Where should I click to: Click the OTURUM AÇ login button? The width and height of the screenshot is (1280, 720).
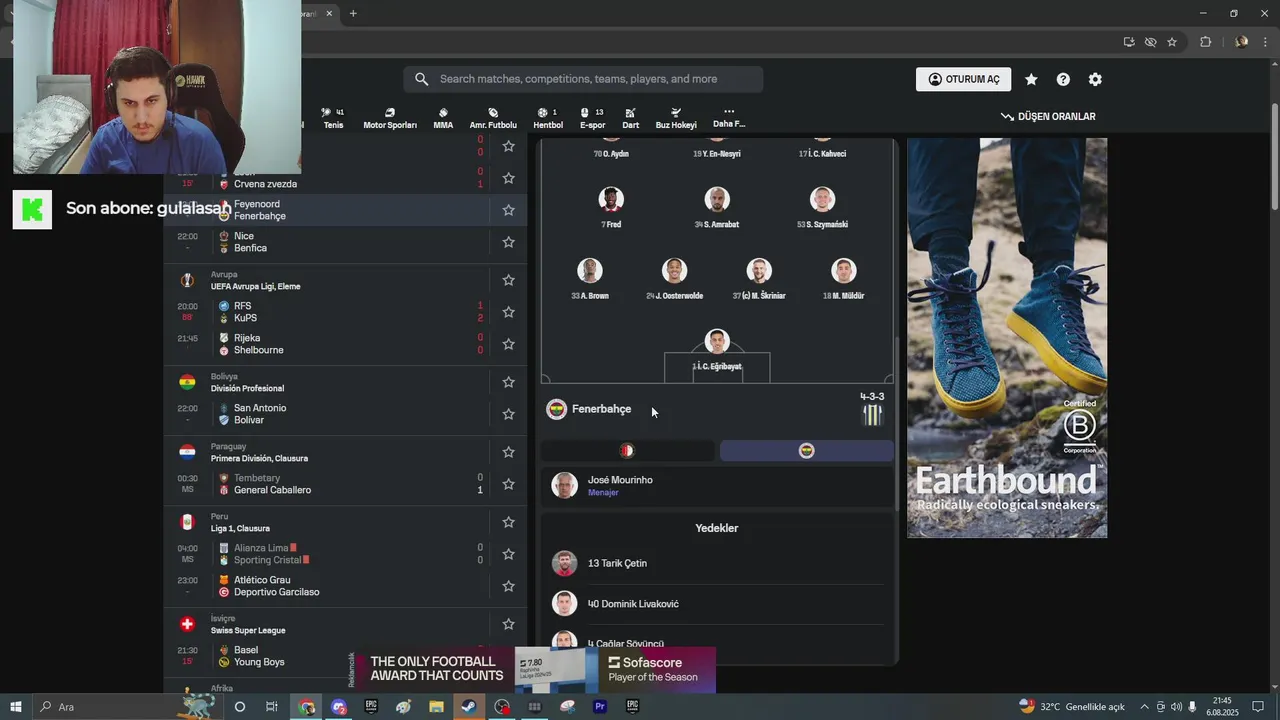963,79
